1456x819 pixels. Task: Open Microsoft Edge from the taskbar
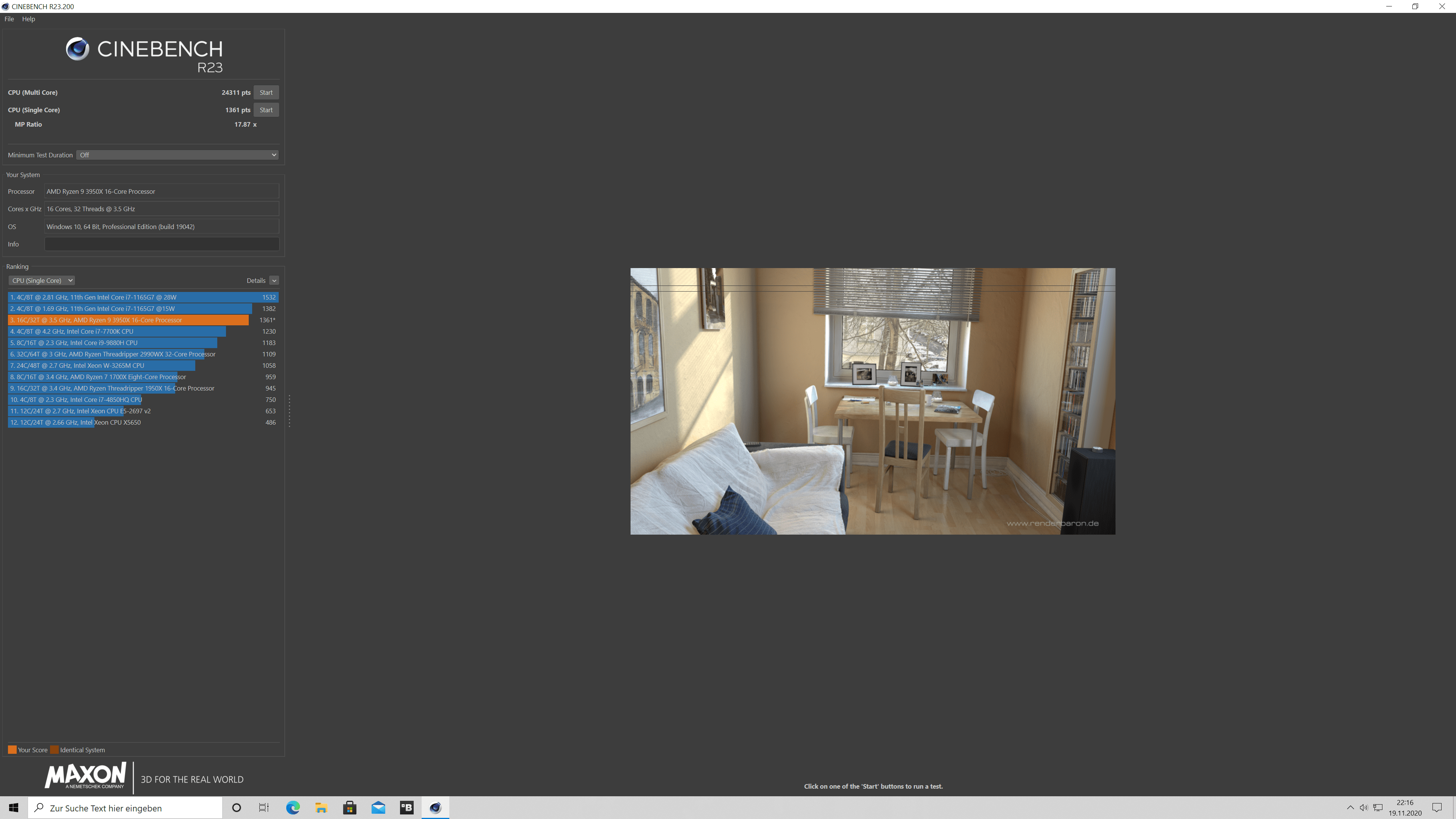(x=293, y=808)
